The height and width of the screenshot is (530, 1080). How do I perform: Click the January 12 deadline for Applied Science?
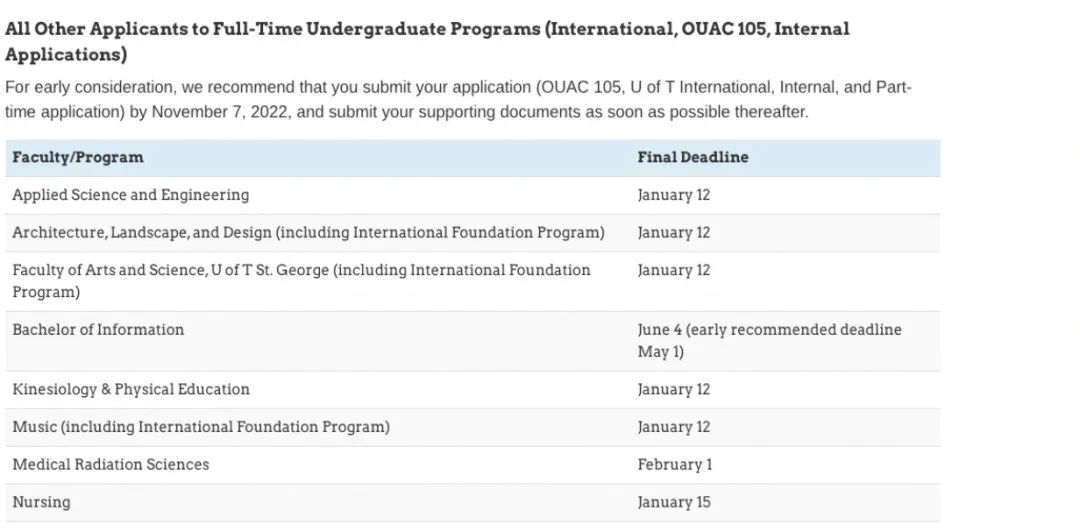point(673,195)
